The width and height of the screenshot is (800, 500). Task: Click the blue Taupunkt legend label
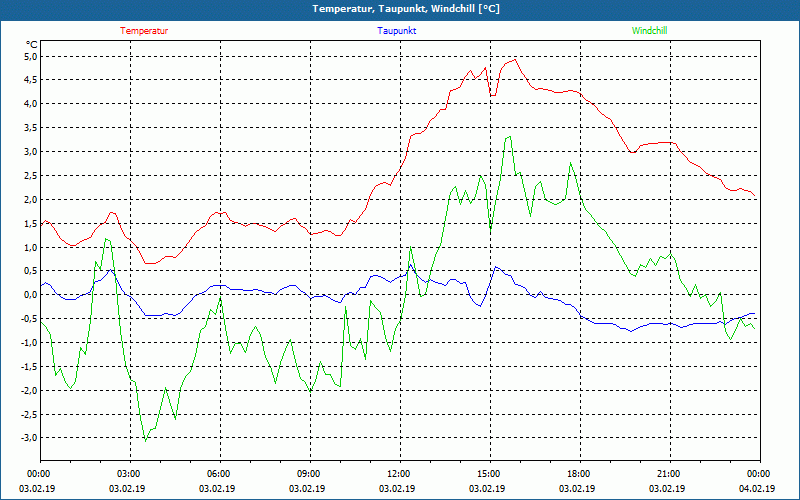coord(397,31)
